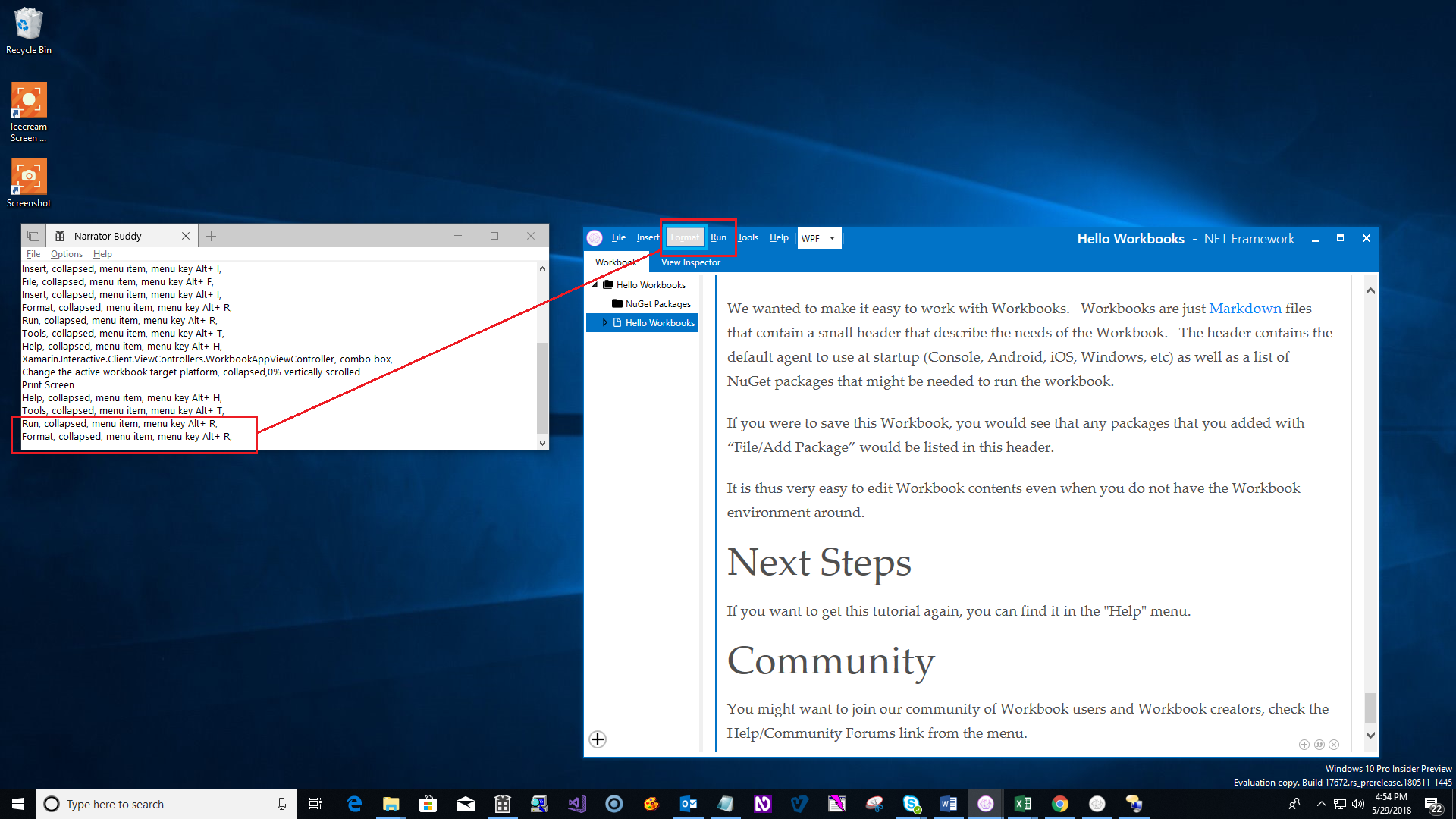Image resolution: width=1456 pixels, height=819 pixels.
Task: Select the Hello Workbooks document icon in the sidebar
Action: click(616, 322)
